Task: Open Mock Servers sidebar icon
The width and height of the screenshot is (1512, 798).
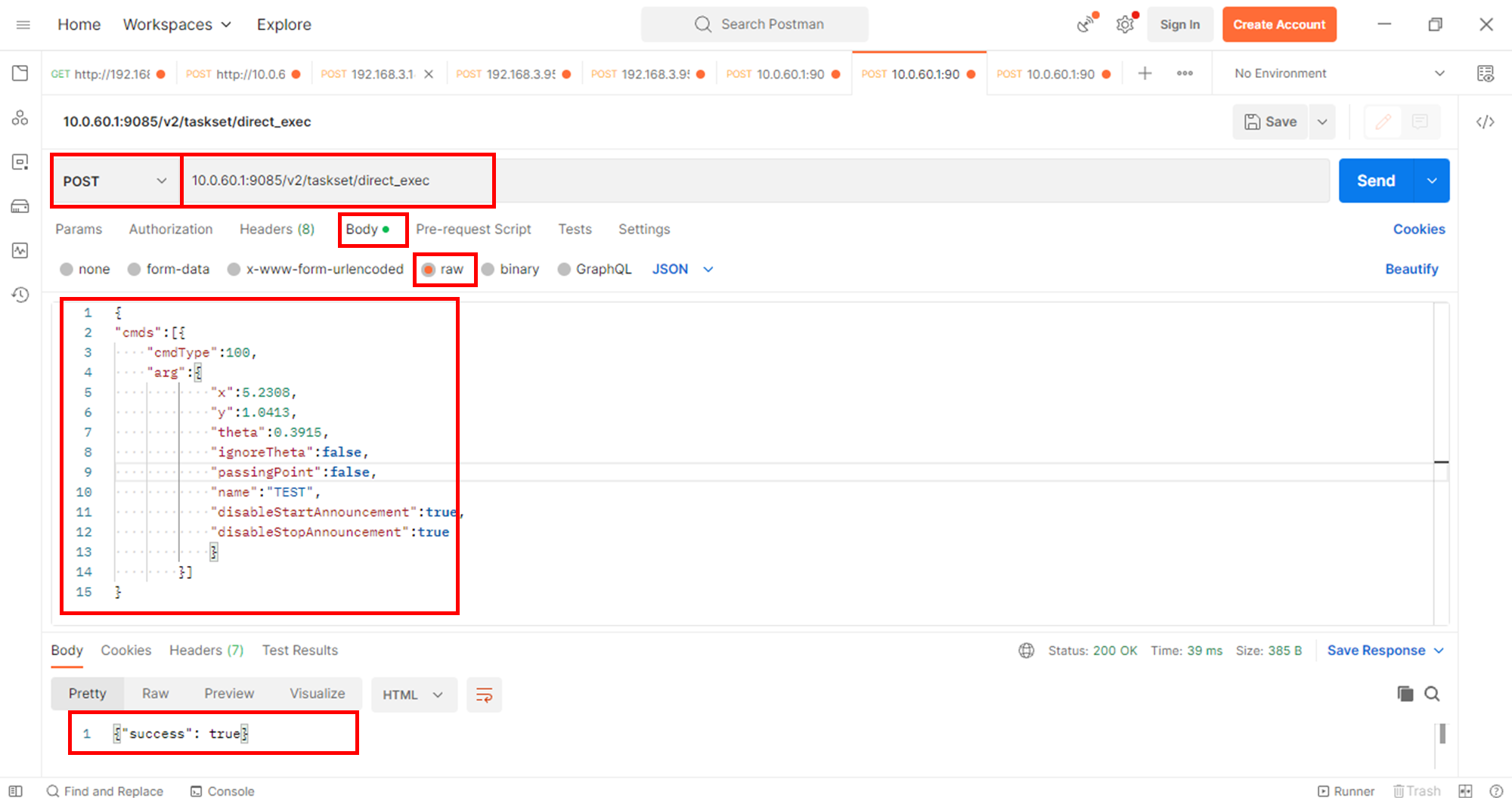Action: (x=20, y=206)
